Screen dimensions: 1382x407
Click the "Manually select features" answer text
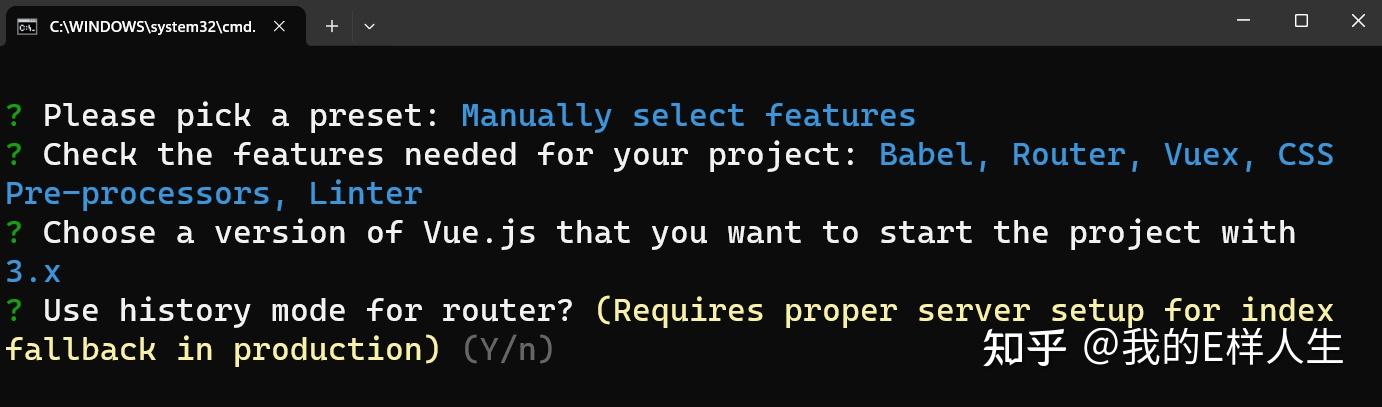(x=688, y=116)
